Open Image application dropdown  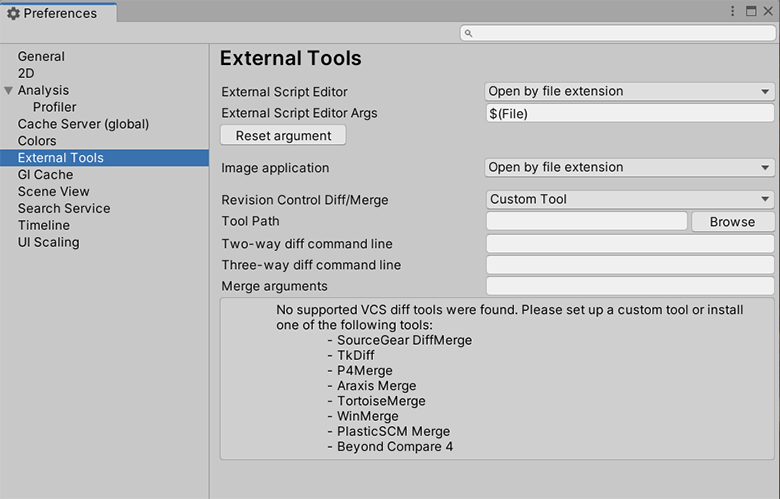click(629, 167)
